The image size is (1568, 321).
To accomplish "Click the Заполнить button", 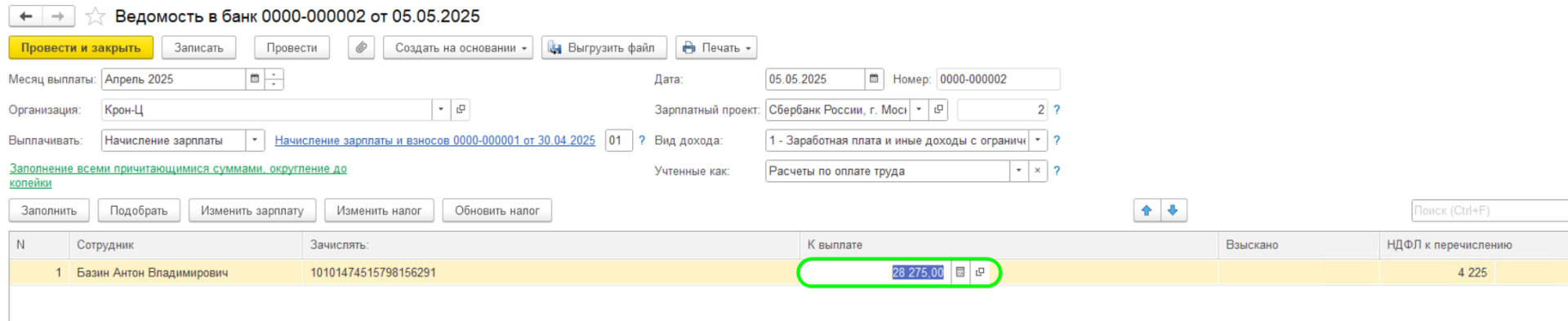I will click(x=49, y=211).
